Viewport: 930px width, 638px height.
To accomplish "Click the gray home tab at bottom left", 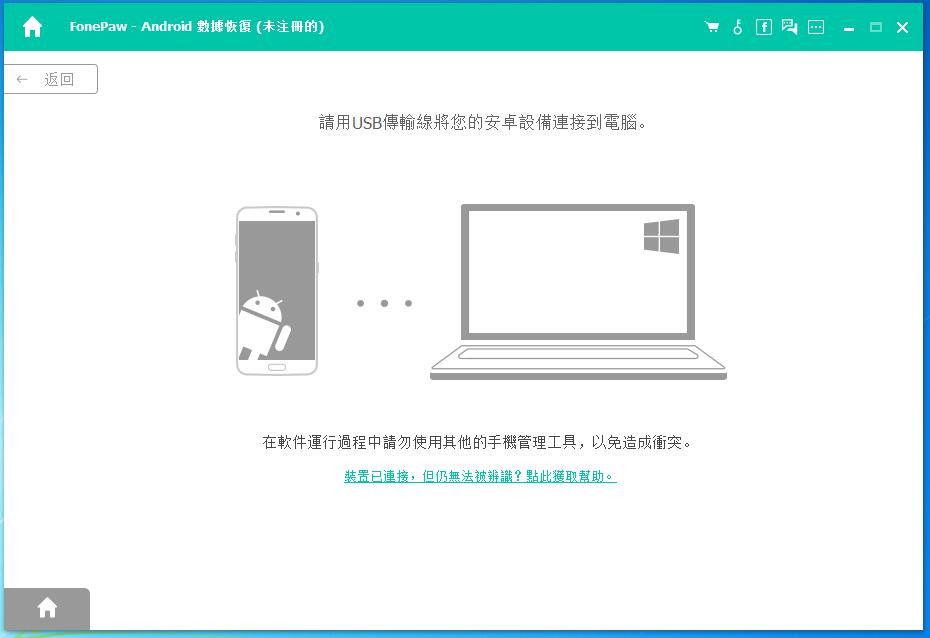I will click(x=47, y=608).
